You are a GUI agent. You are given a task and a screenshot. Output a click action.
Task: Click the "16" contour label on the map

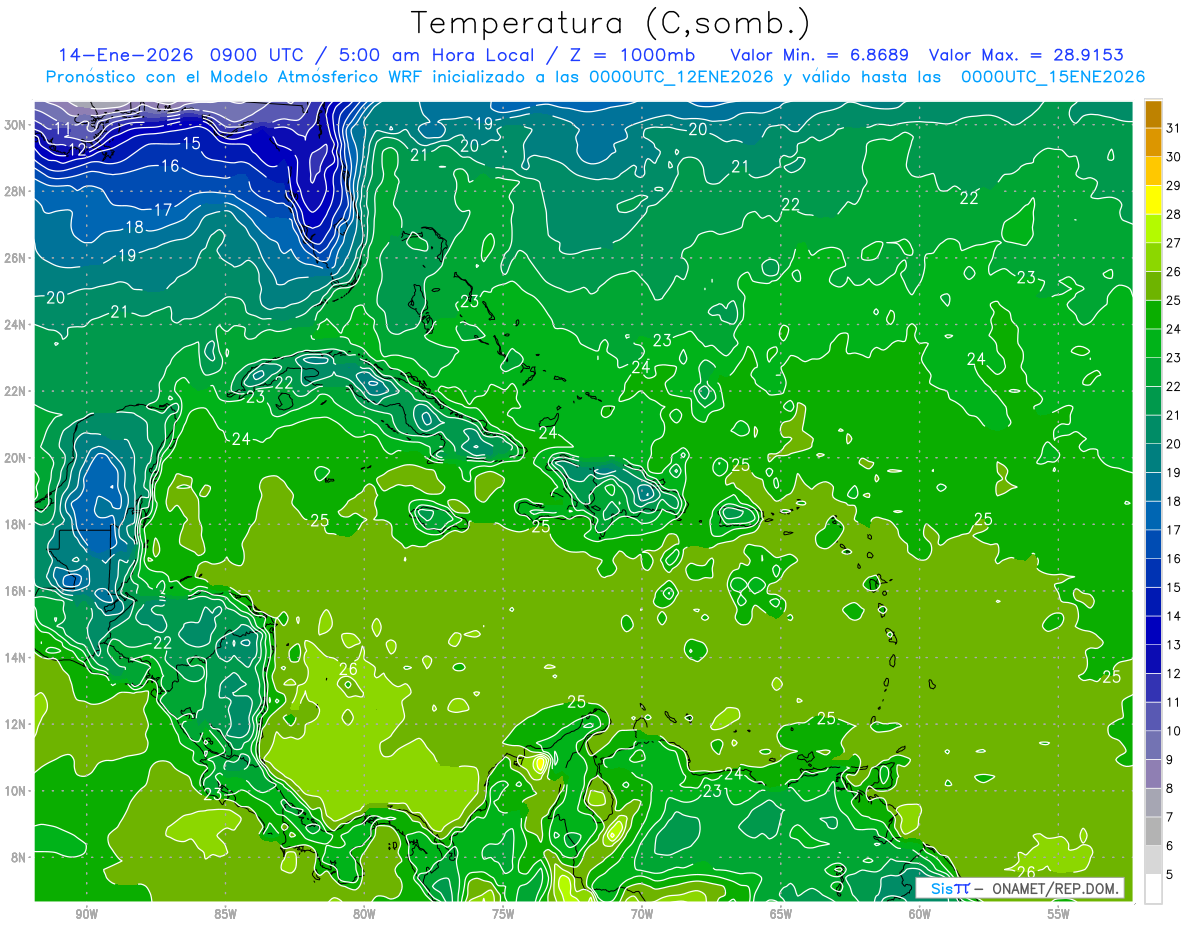coord(170,166)
